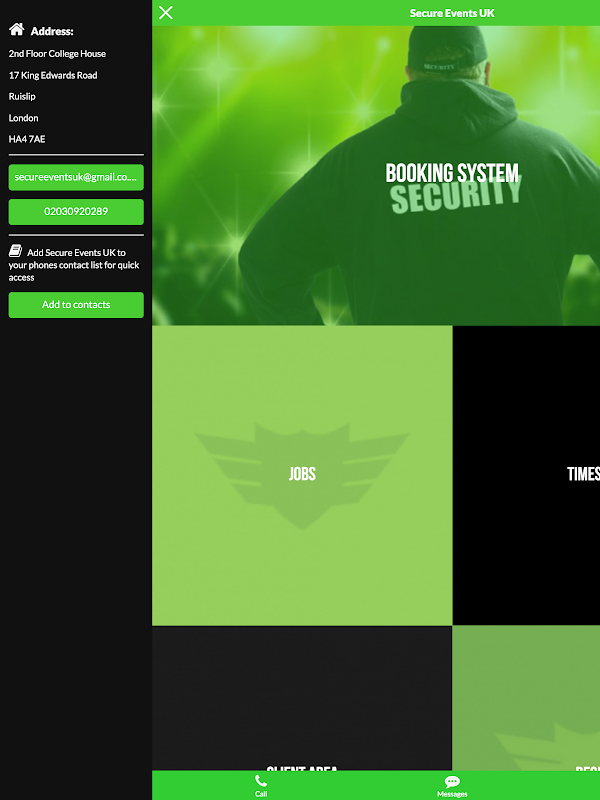Screen dimensions: 600x800
Task: Select the 'HA4 7AE' postcode
Action: 27,139
